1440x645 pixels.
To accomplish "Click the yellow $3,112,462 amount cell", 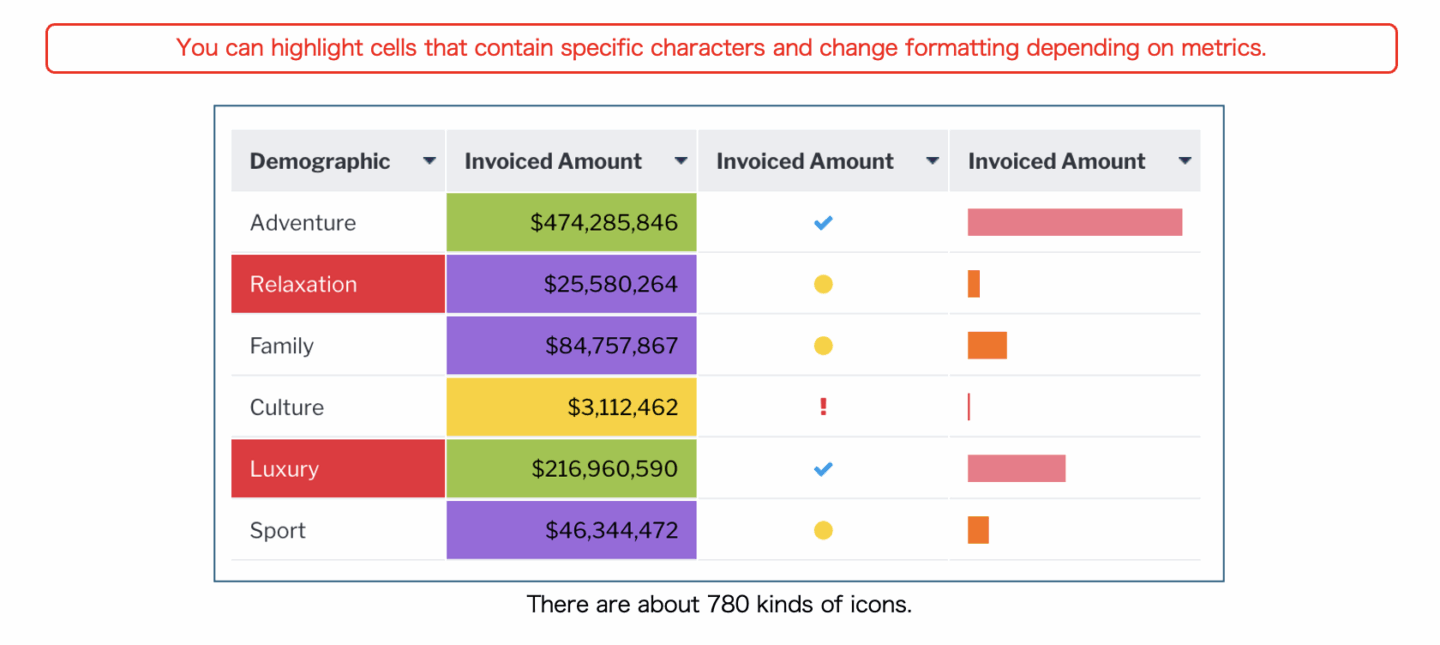I will click(571, 406).
